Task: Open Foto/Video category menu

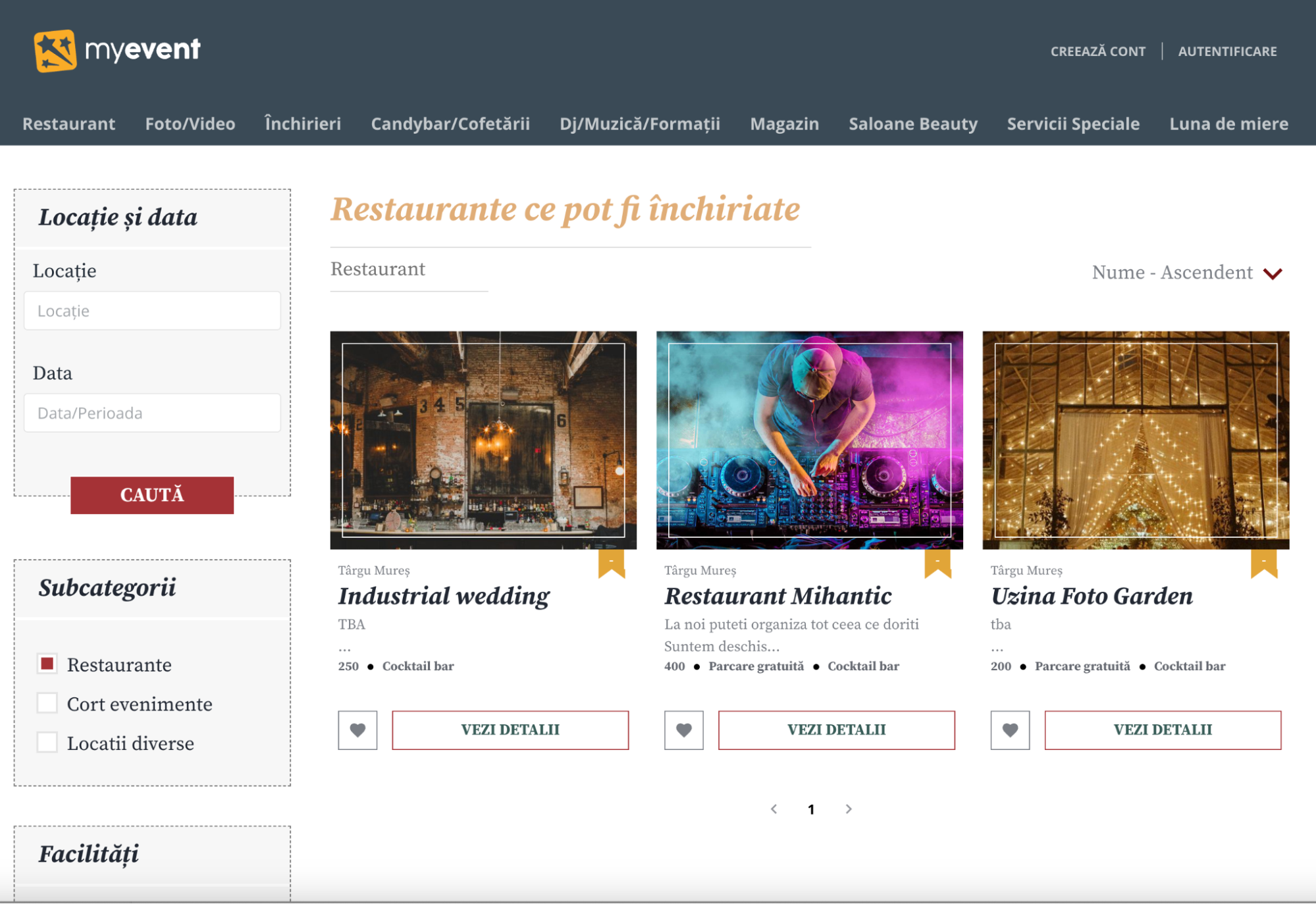Action: coord(190,124)
